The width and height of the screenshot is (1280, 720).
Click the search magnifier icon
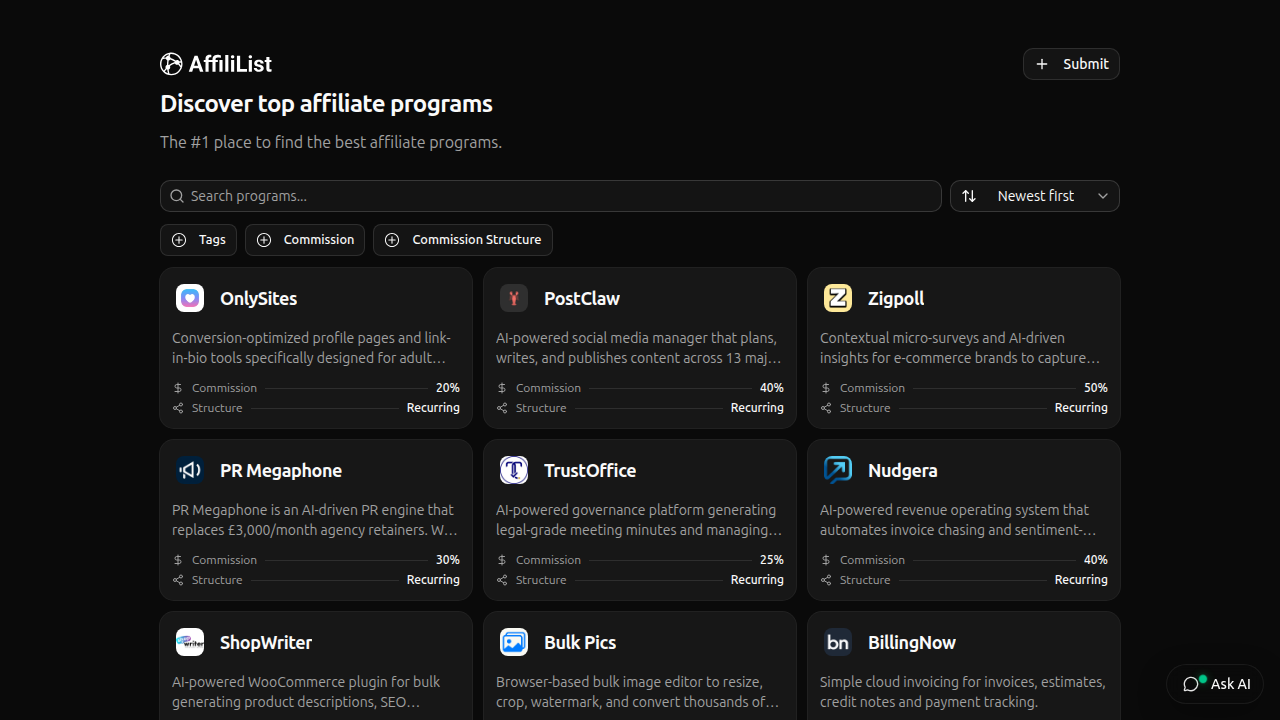pyautogui.click(x=177, y=196)
